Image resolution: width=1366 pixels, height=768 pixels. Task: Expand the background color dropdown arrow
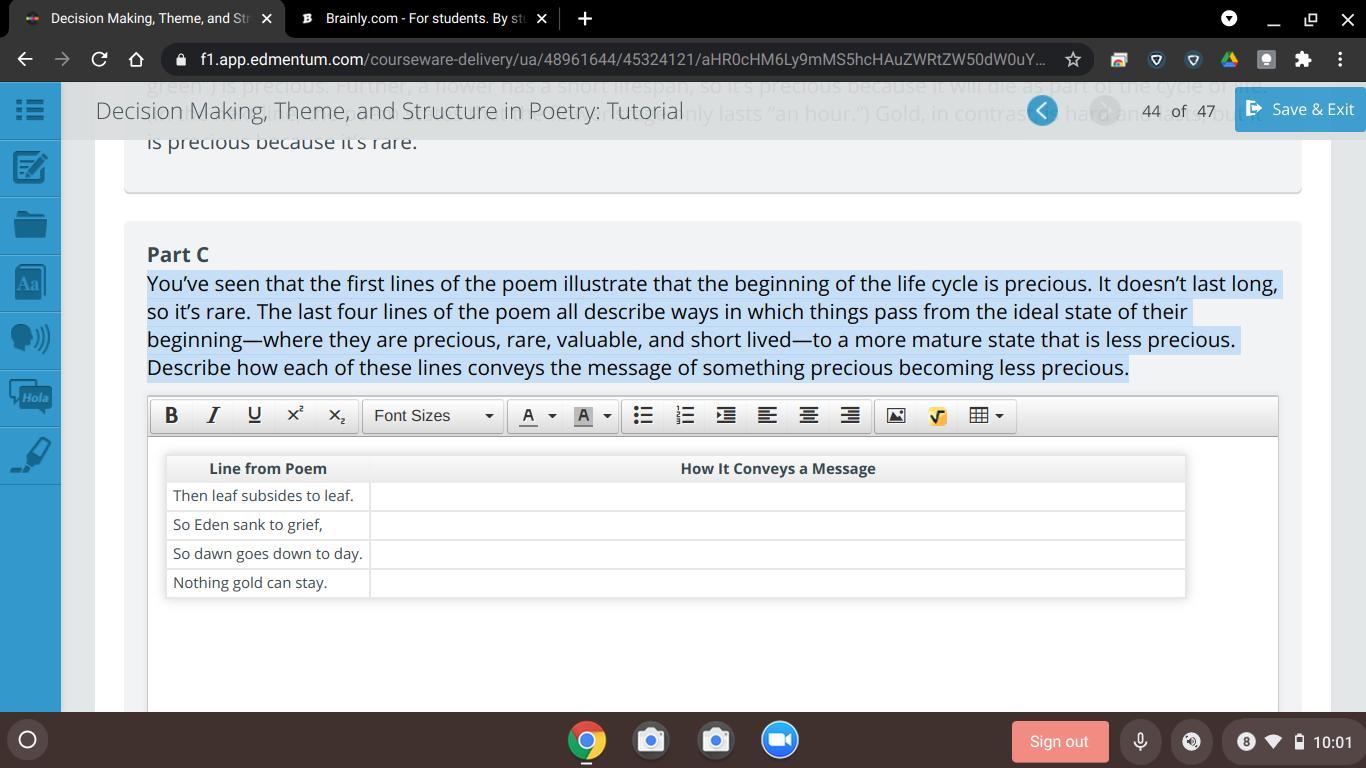coord(607,416)
